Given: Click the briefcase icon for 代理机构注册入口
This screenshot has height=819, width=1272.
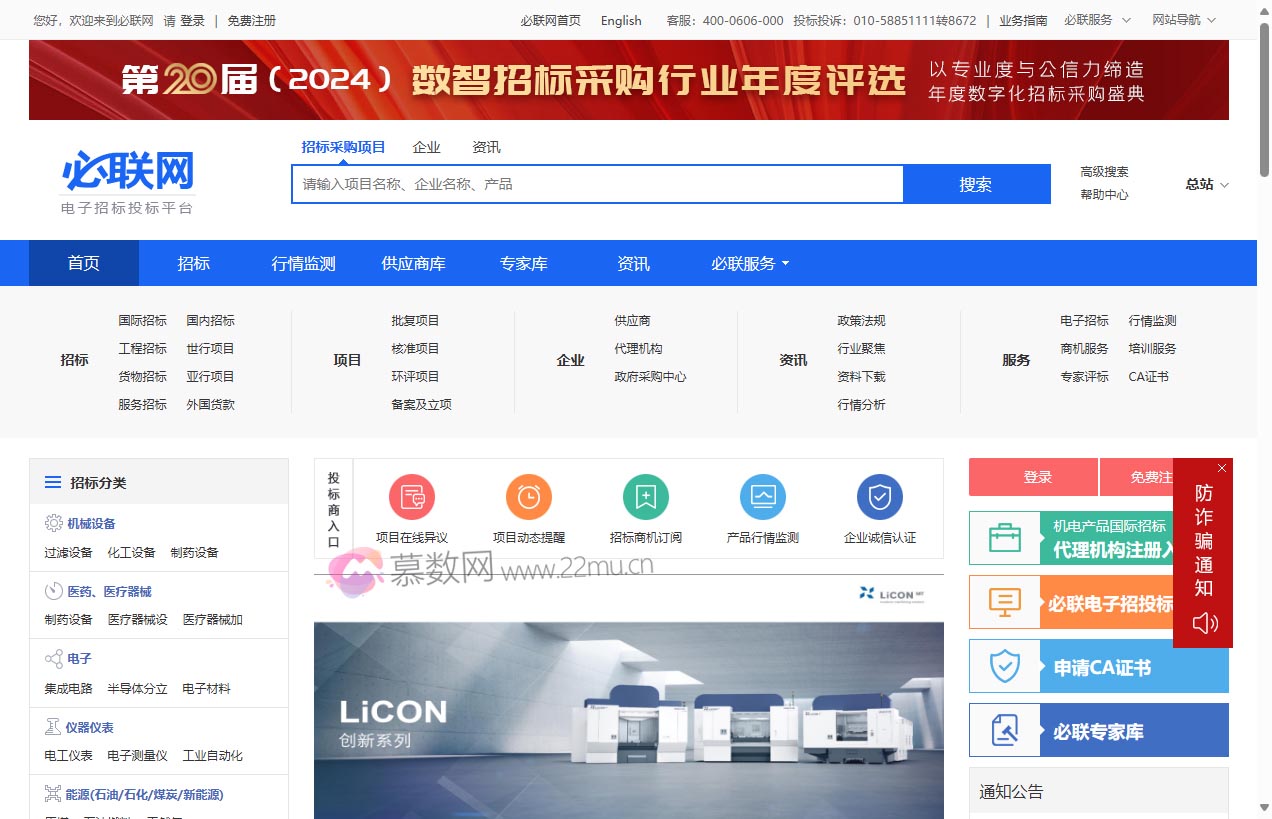Looking at the screenshot, I should 1005,538.
